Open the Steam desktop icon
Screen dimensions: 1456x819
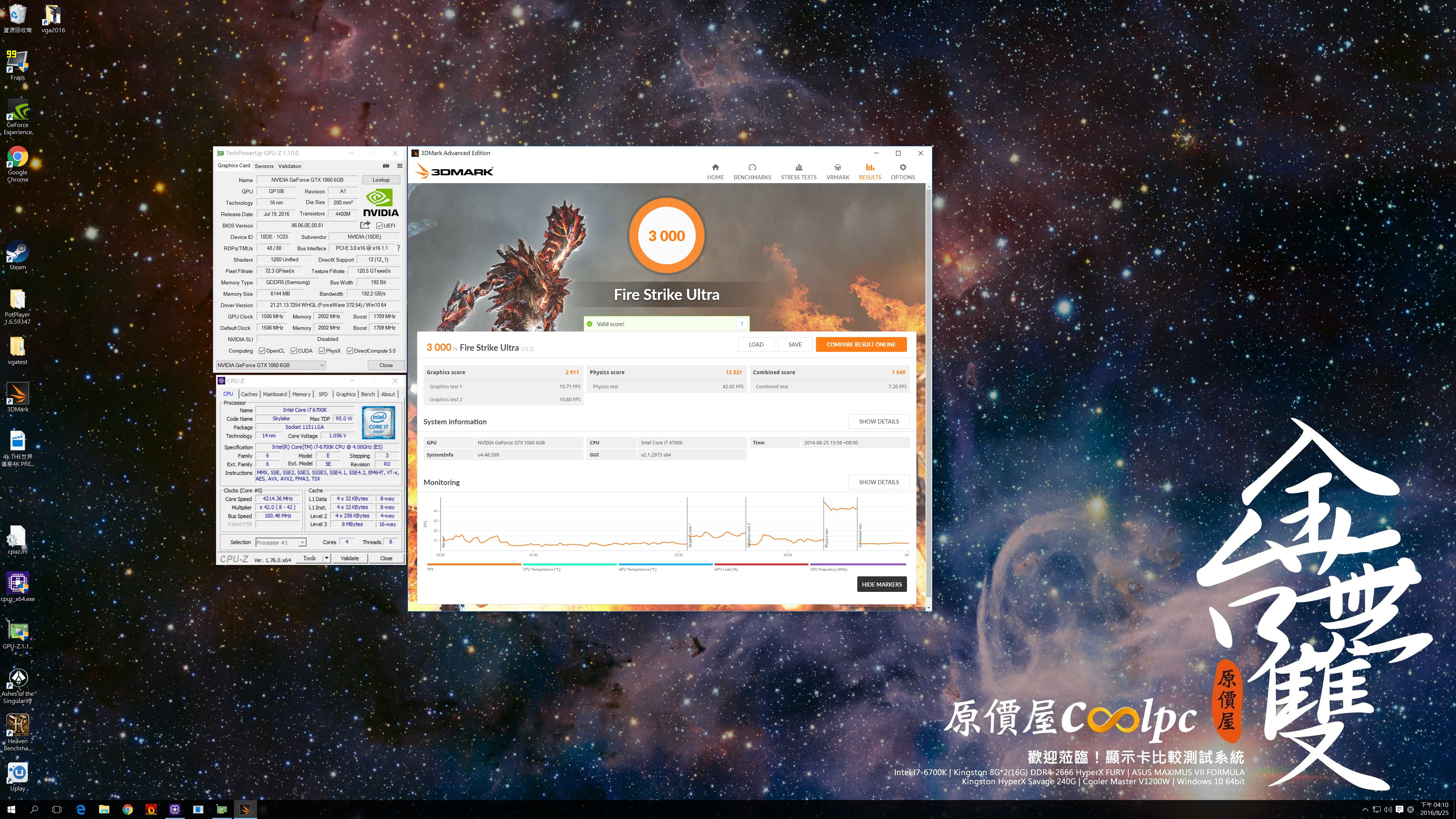pos(17,255)
